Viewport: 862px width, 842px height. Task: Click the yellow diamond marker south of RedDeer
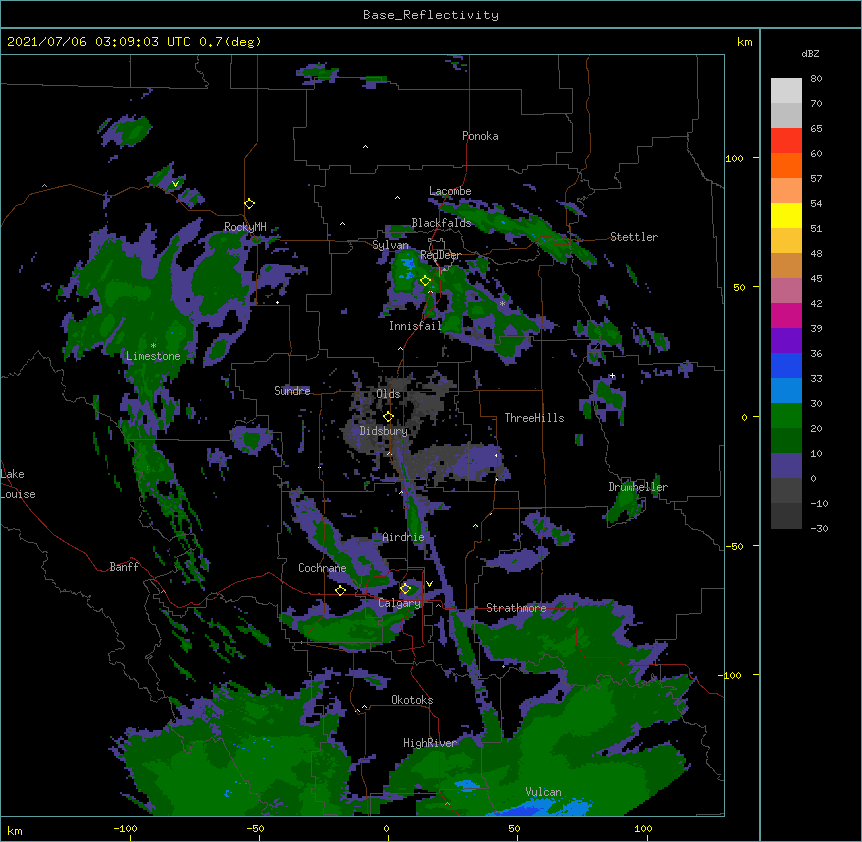click(x=425, y=281)
